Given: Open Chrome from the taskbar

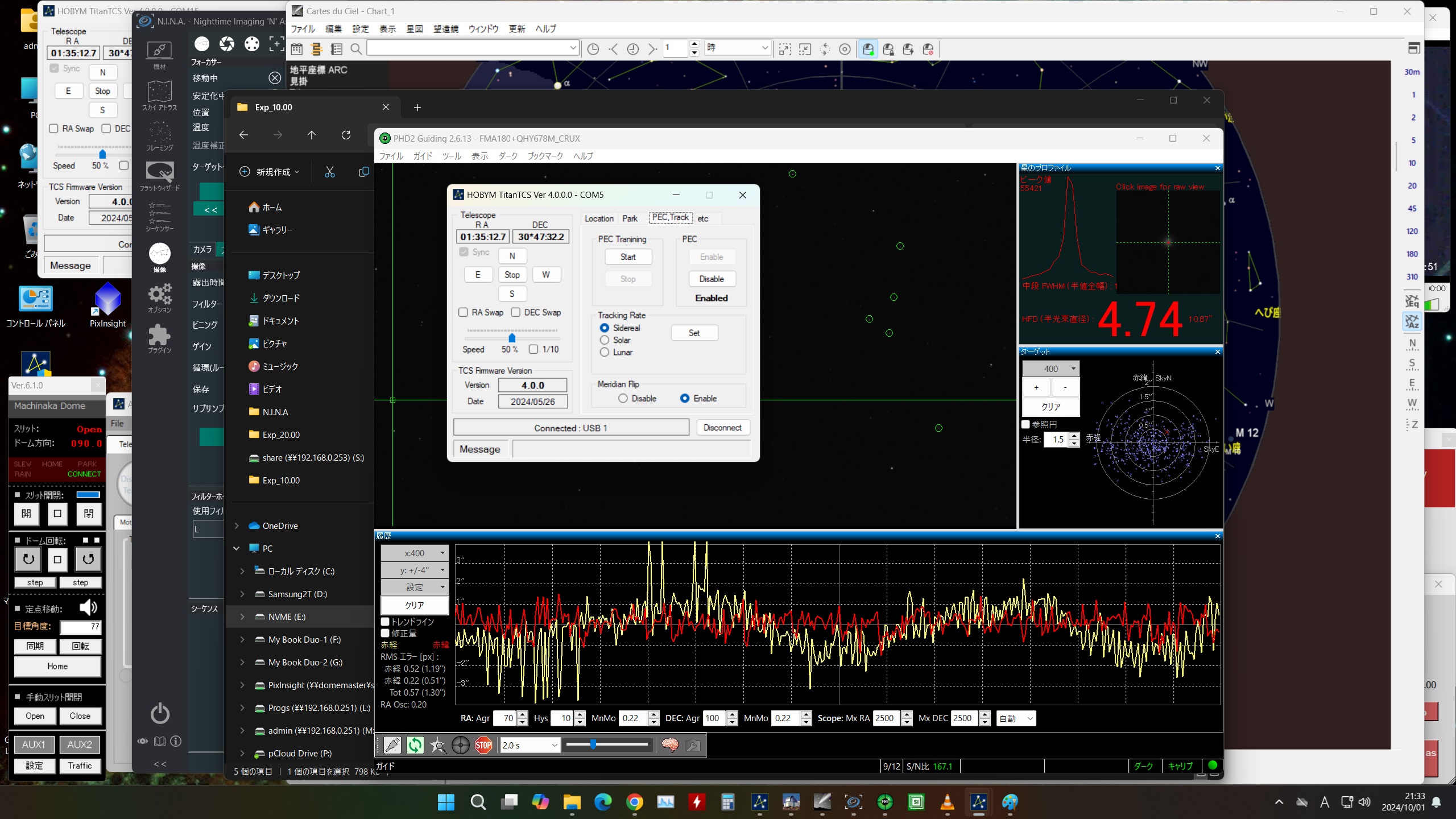Looking at the screenshot, I should pyautogui.click(x=635, y=802).
